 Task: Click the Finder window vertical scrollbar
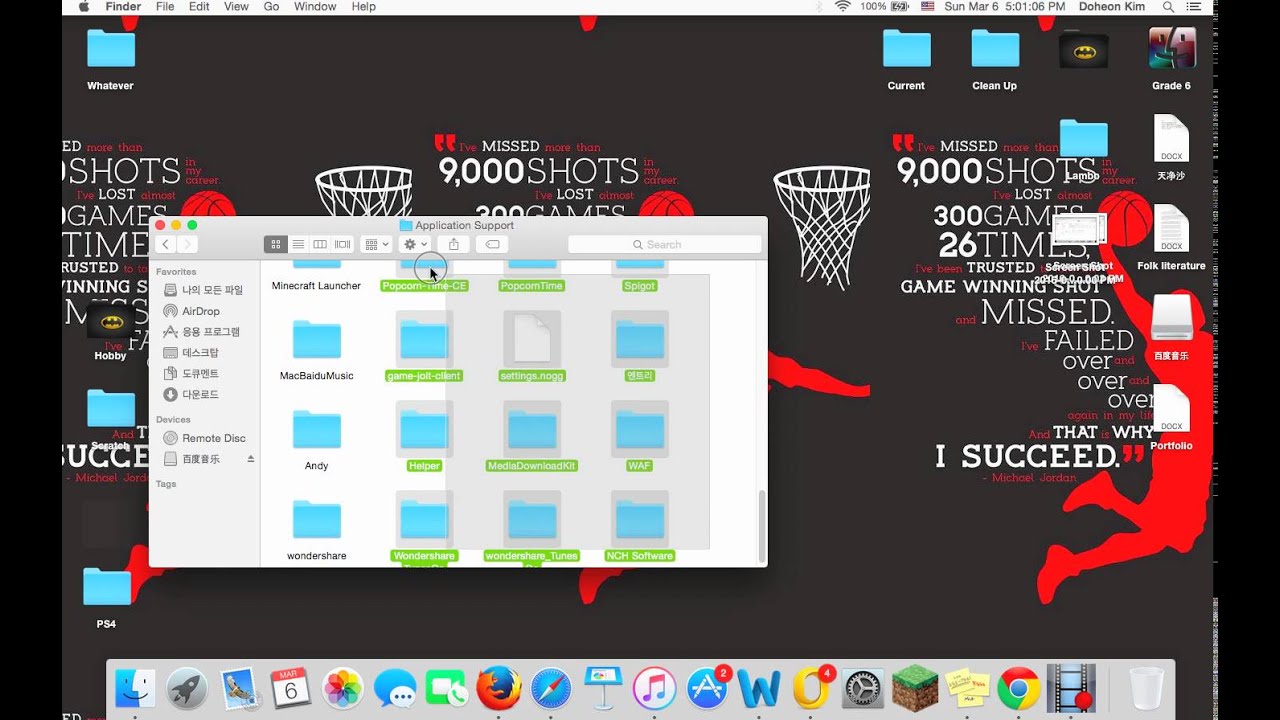pyautogui.click(x=761, y=525)
